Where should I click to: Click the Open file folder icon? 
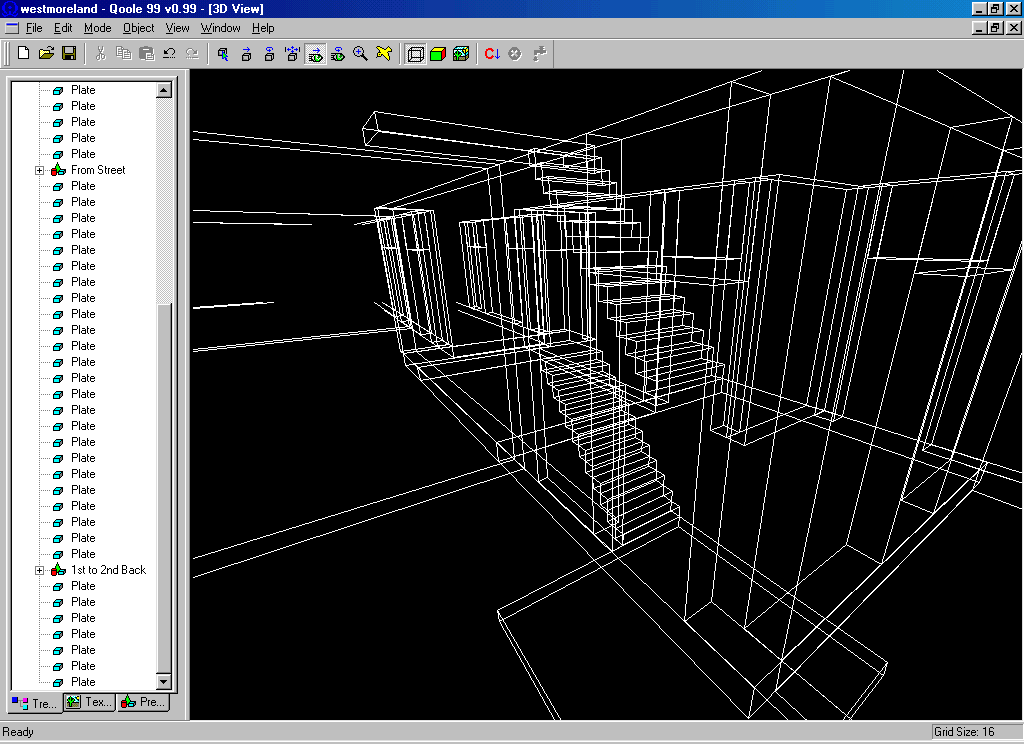(x=46, y=53)
